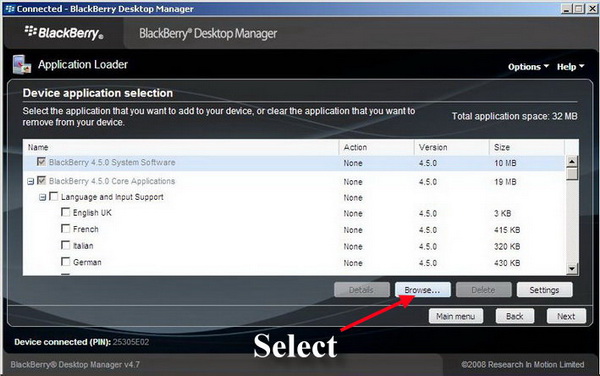The height and width of the screenshot is (376, 600).
Task: Click Total application space: 32 MB text
Action: (x=515, y=116)
